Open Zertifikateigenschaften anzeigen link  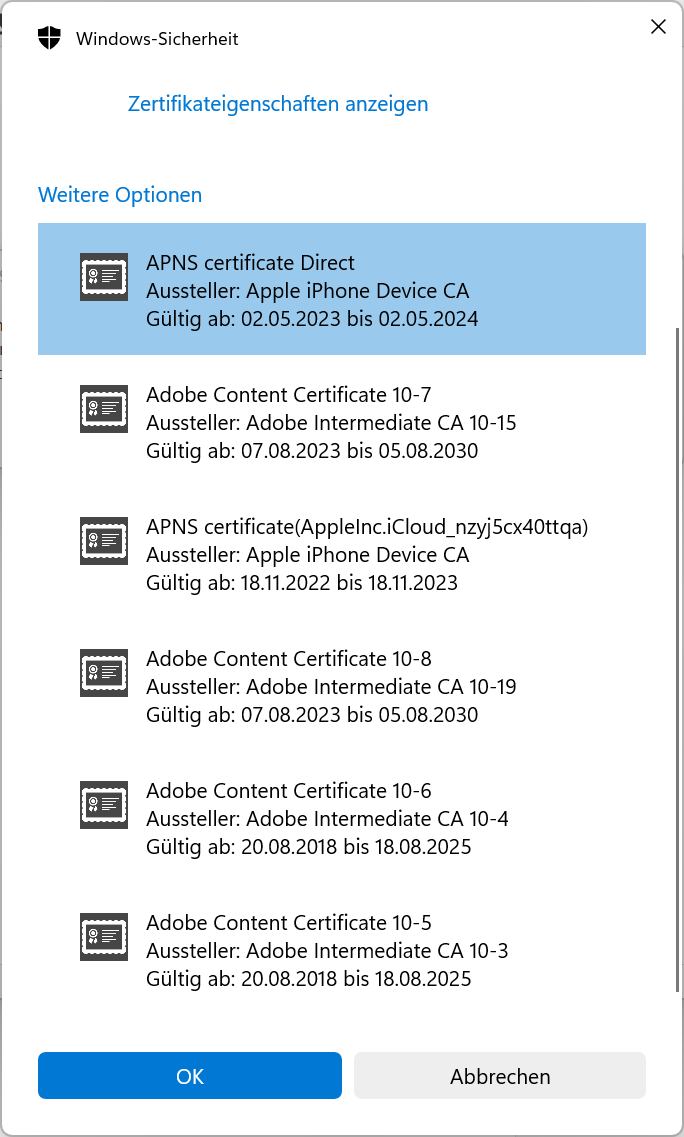(x=278, y=104)
